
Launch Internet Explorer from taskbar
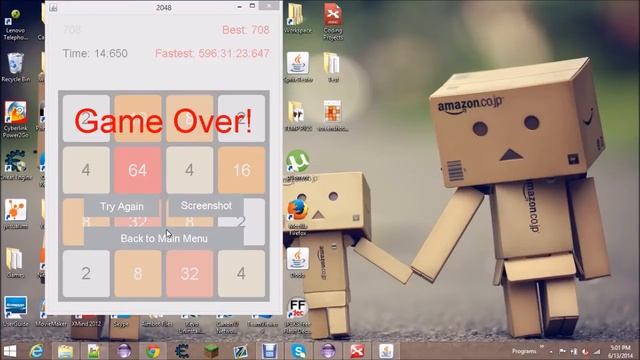[x=37, y=351]
